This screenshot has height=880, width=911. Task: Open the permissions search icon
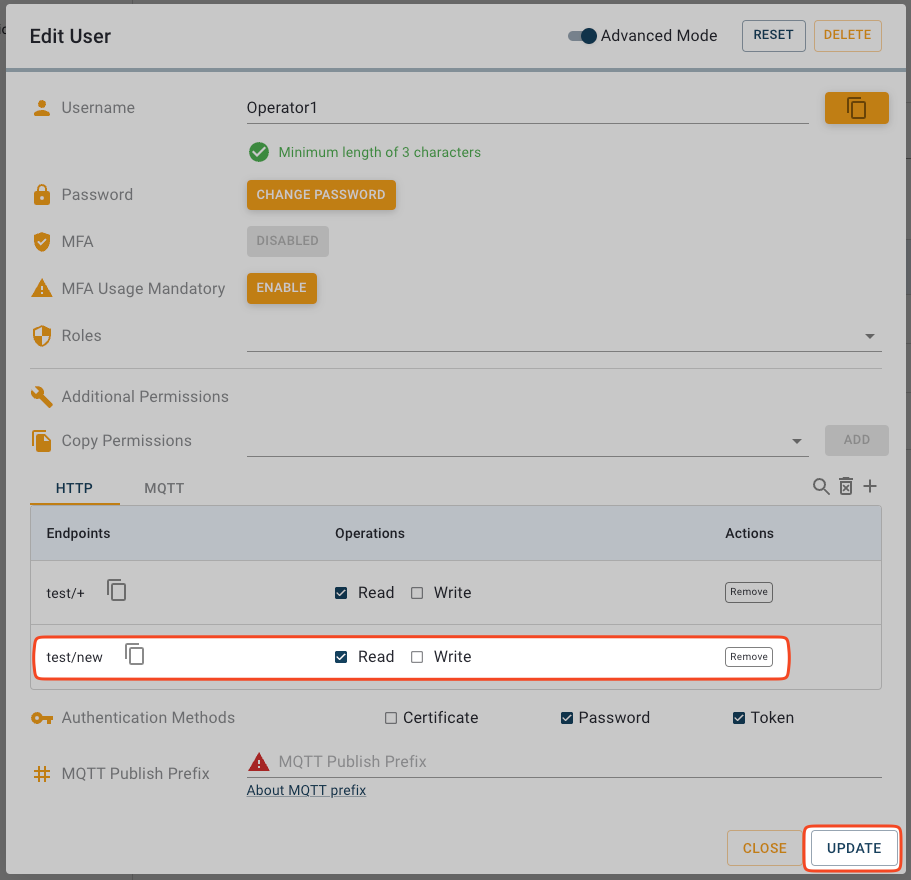(821, 487)
